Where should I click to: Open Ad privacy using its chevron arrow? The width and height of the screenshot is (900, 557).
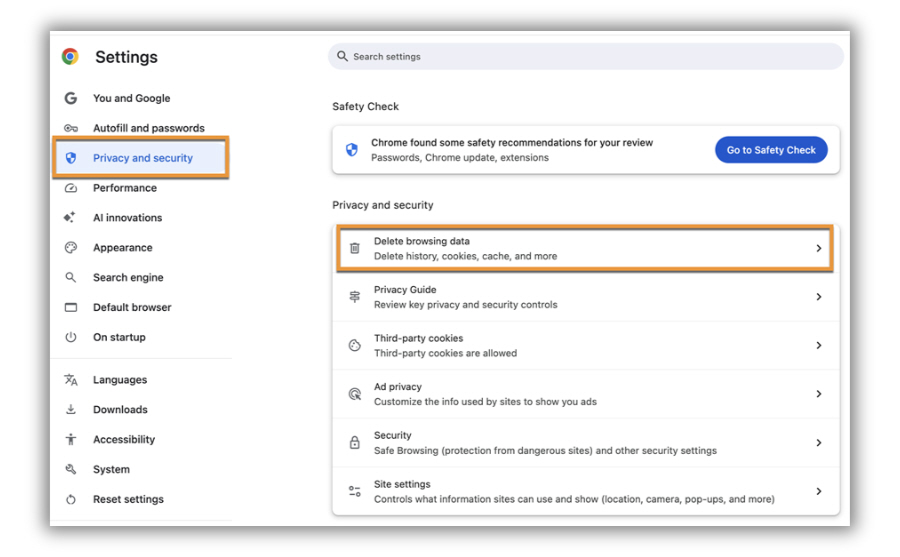point(818,394)
